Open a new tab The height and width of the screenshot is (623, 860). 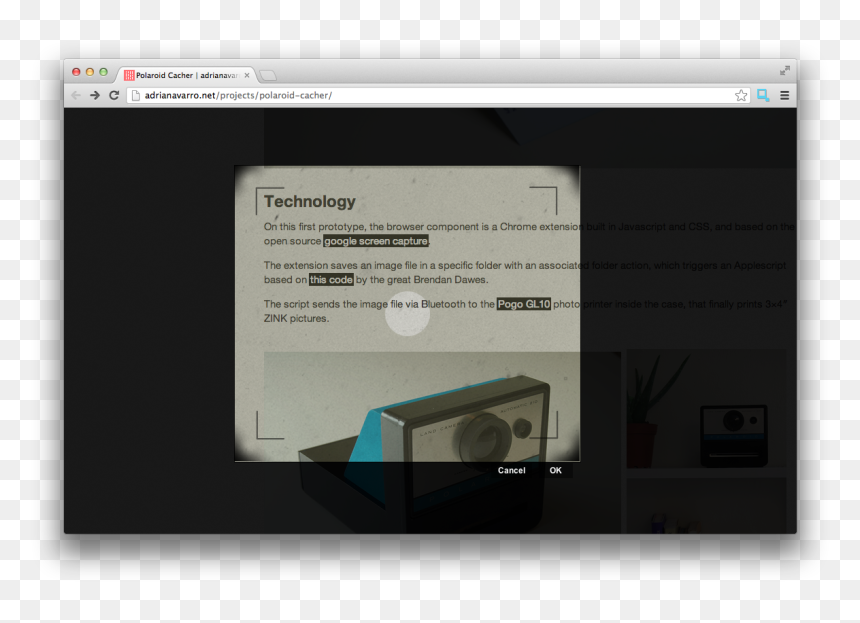click(x=268, y=76)
